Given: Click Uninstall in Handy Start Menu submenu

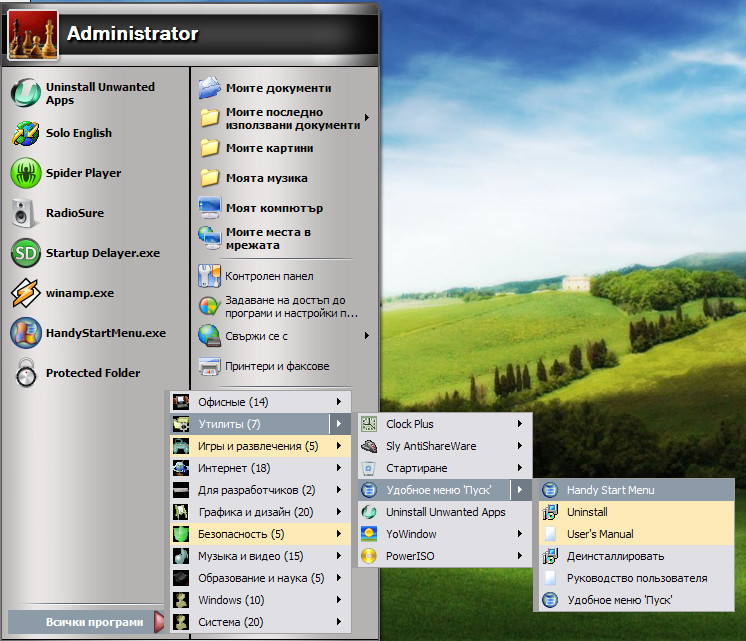Looking at the screenshot, I should point(637,512).
